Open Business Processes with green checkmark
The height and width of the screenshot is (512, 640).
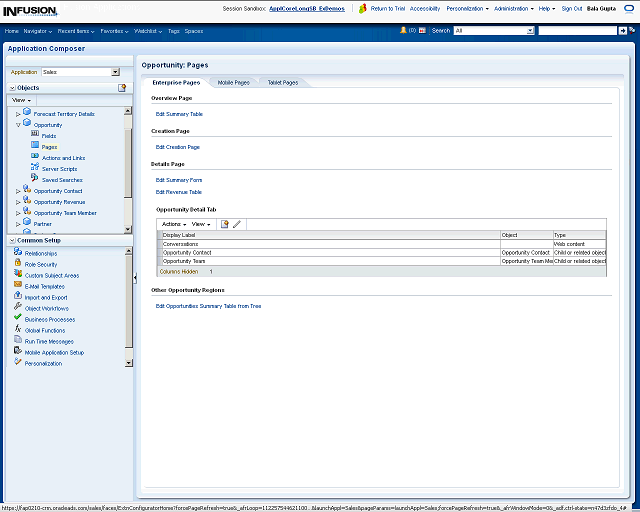(x=49, y=319)
